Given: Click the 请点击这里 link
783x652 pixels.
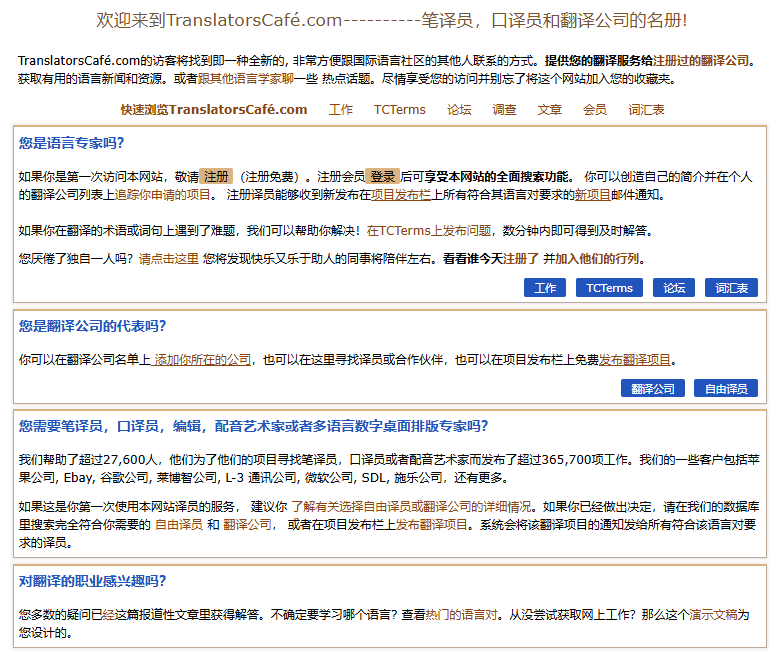Looking at the screenshot, I should (168, 258).
